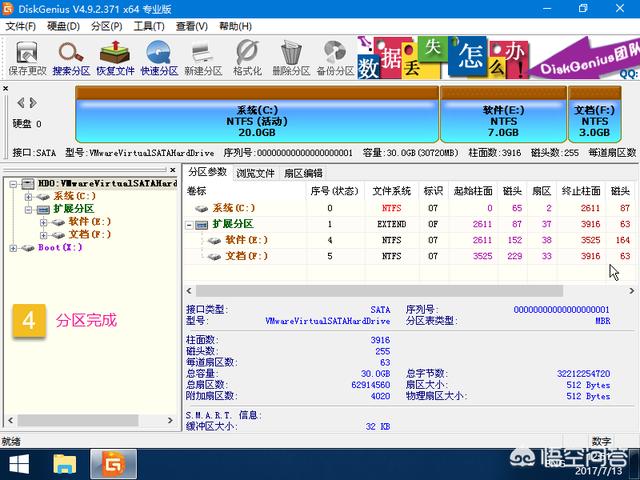The height and width of the screenshot is (480, 640).
Task: Select 系统(C:) in the left tree
Action: click(x=75, y=196)
